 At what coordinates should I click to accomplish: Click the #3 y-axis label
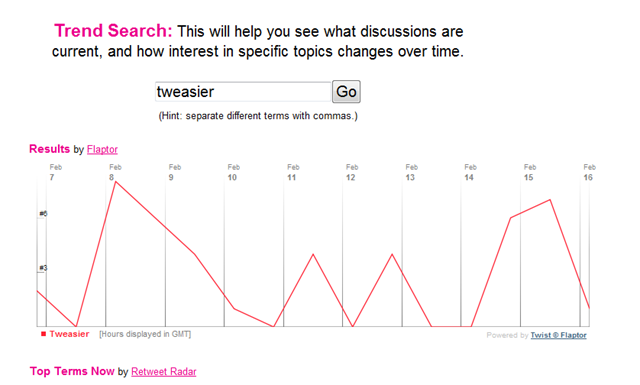[43, 268]
